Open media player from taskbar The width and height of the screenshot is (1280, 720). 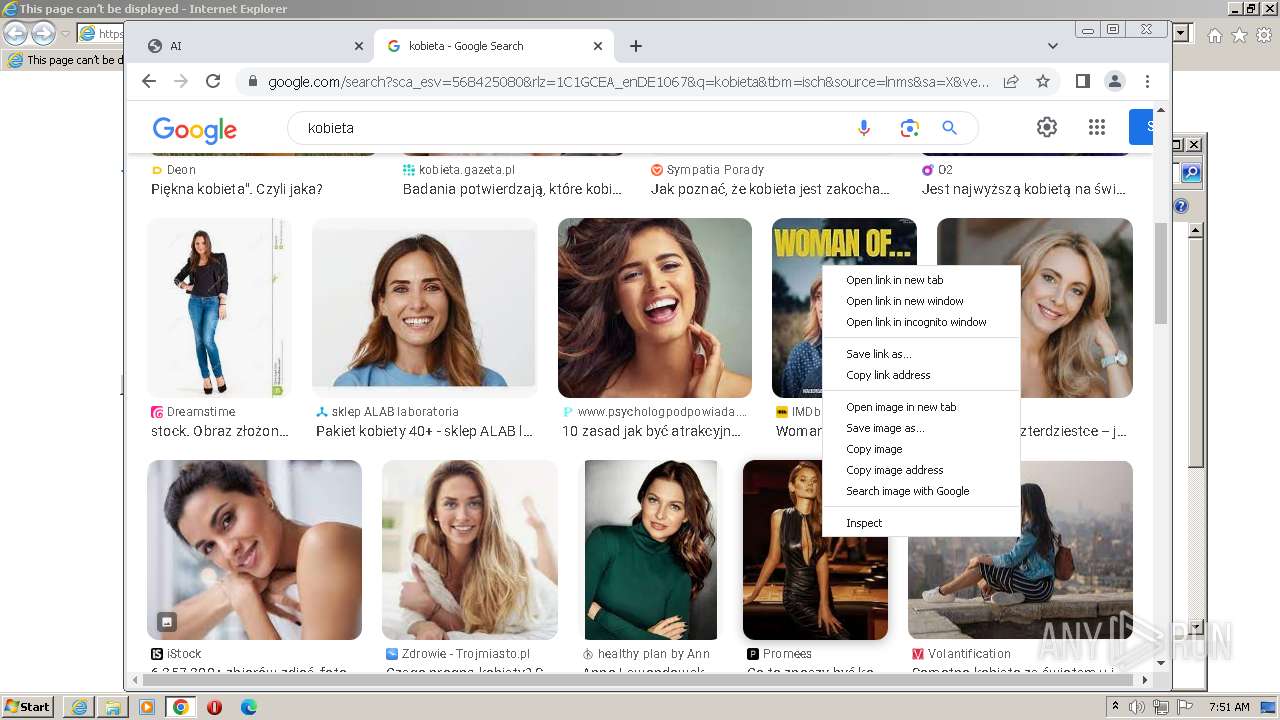[147, 707]
